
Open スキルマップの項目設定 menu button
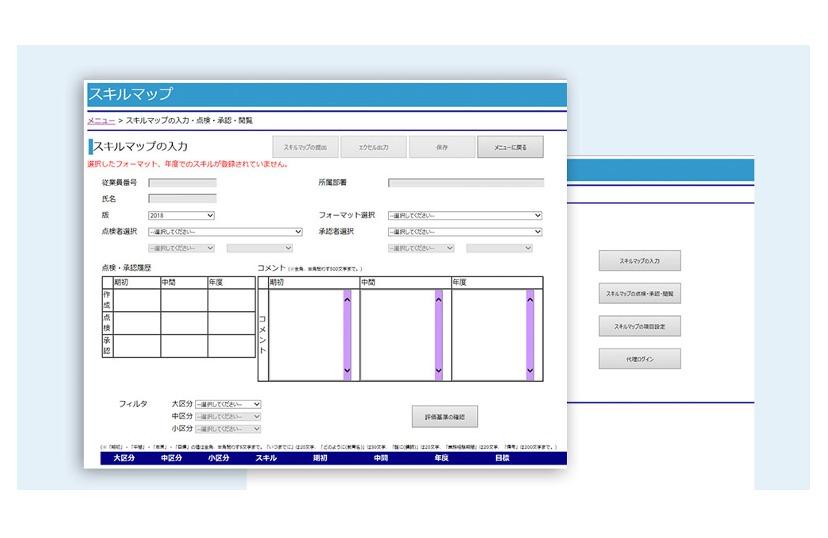click(x=639, y=326)
